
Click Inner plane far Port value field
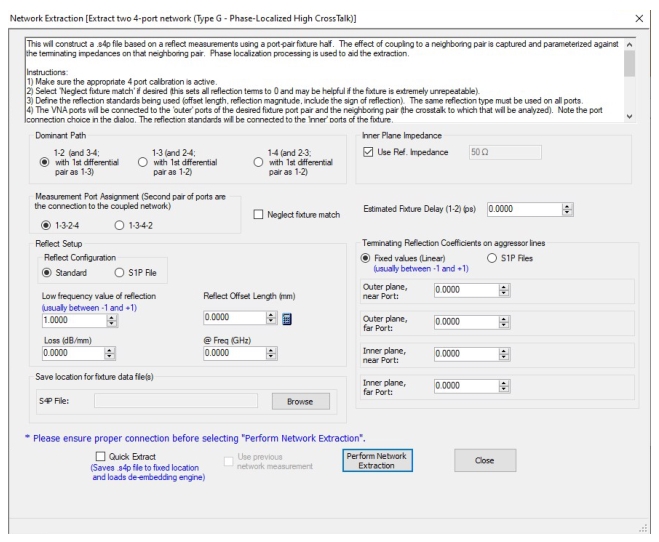[467, 386]
